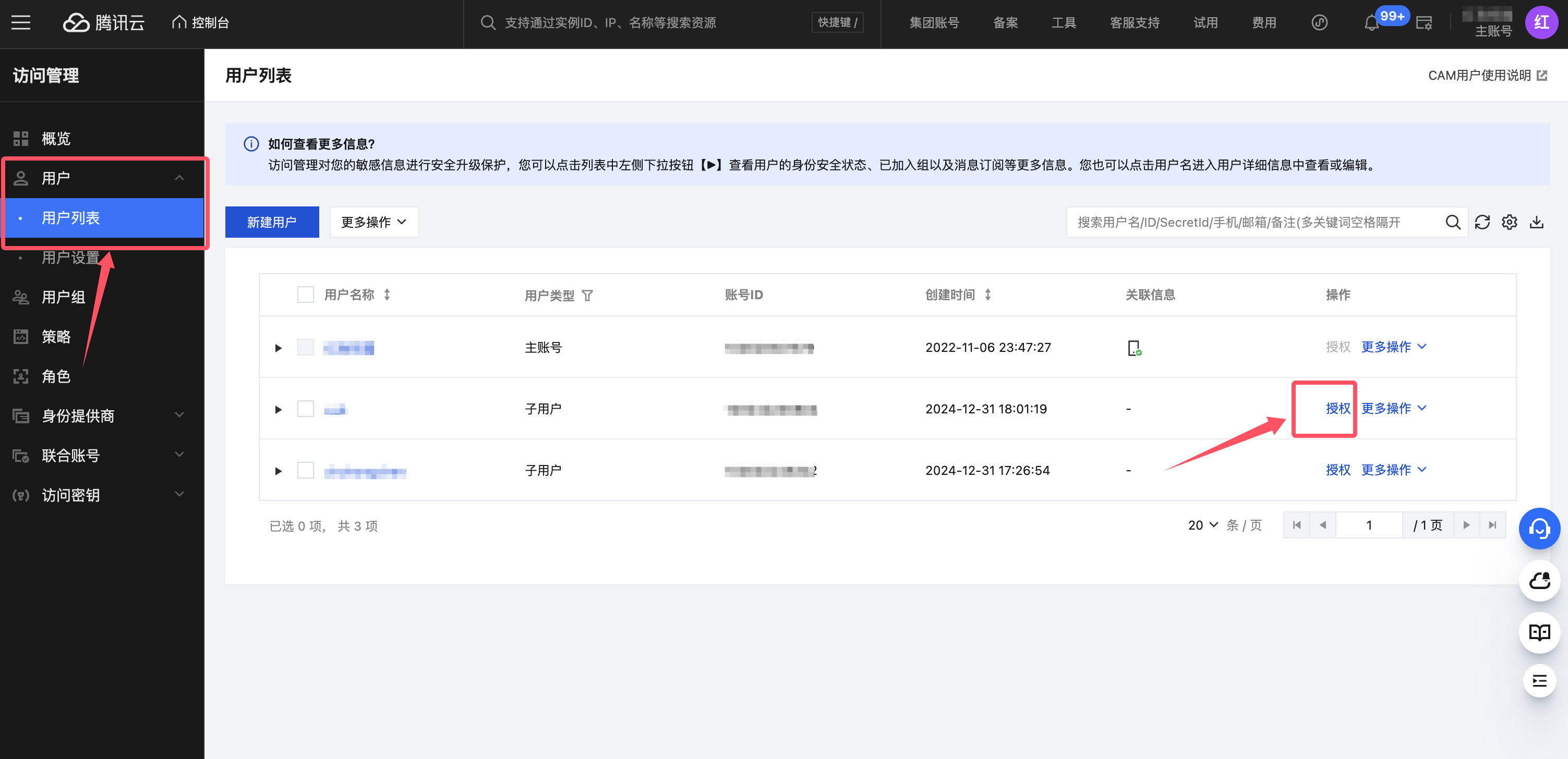
Task: Open the 更多操作 dropdown beside 新建用户
Action: [373, 222]
